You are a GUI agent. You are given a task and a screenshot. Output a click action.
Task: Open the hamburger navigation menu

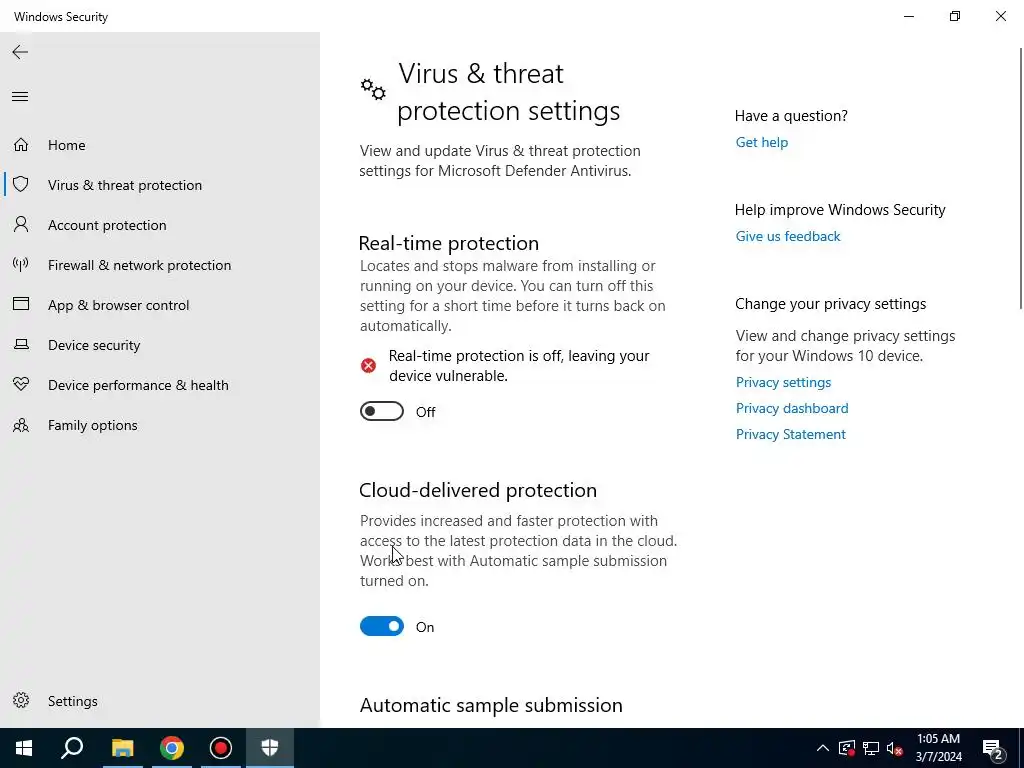click(20, 97)
